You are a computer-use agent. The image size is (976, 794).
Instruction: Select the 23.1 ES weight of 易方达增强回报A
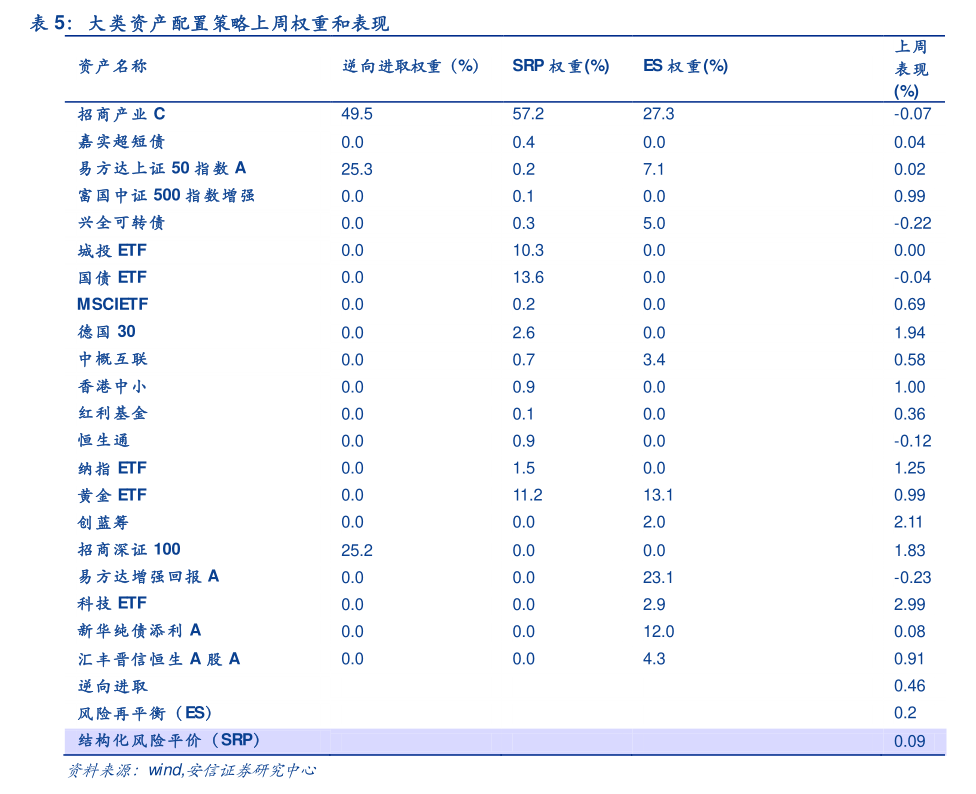point(656,577)
